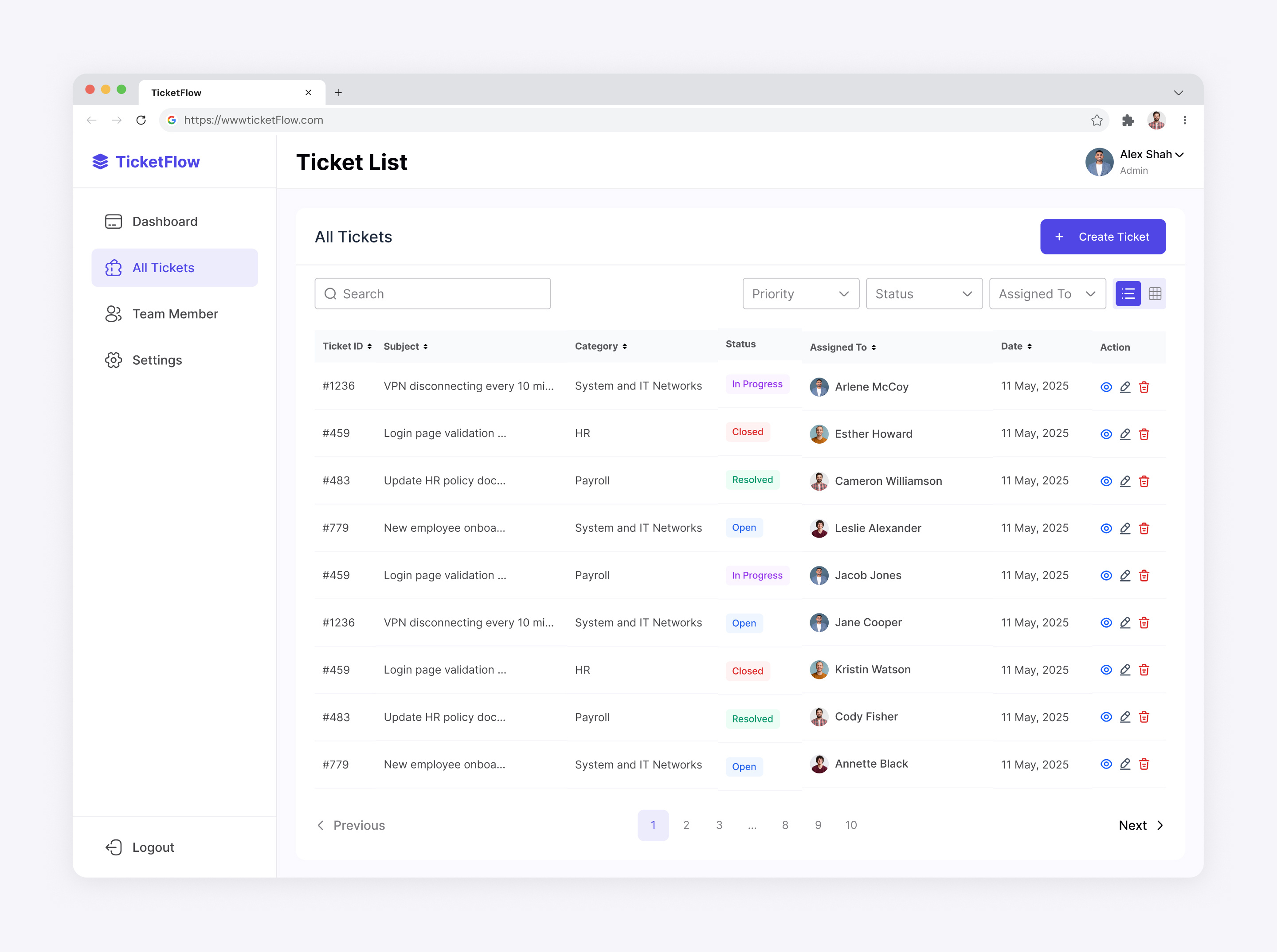The height and width of the screenshot is (952, 1277).
Task: Jump to page 3
Action: point(719,825)
